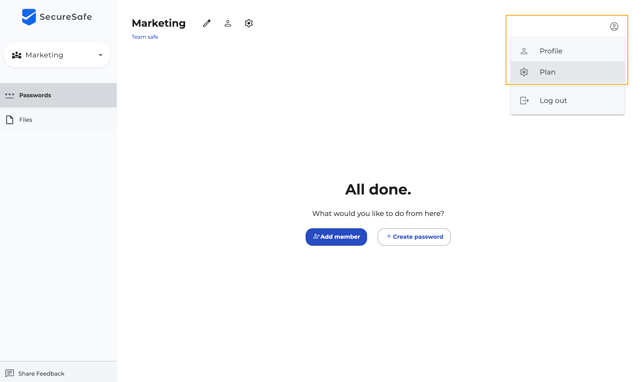Click the SecureSafe shield logo
644x382 pixels.
click(x=29, y=17)
